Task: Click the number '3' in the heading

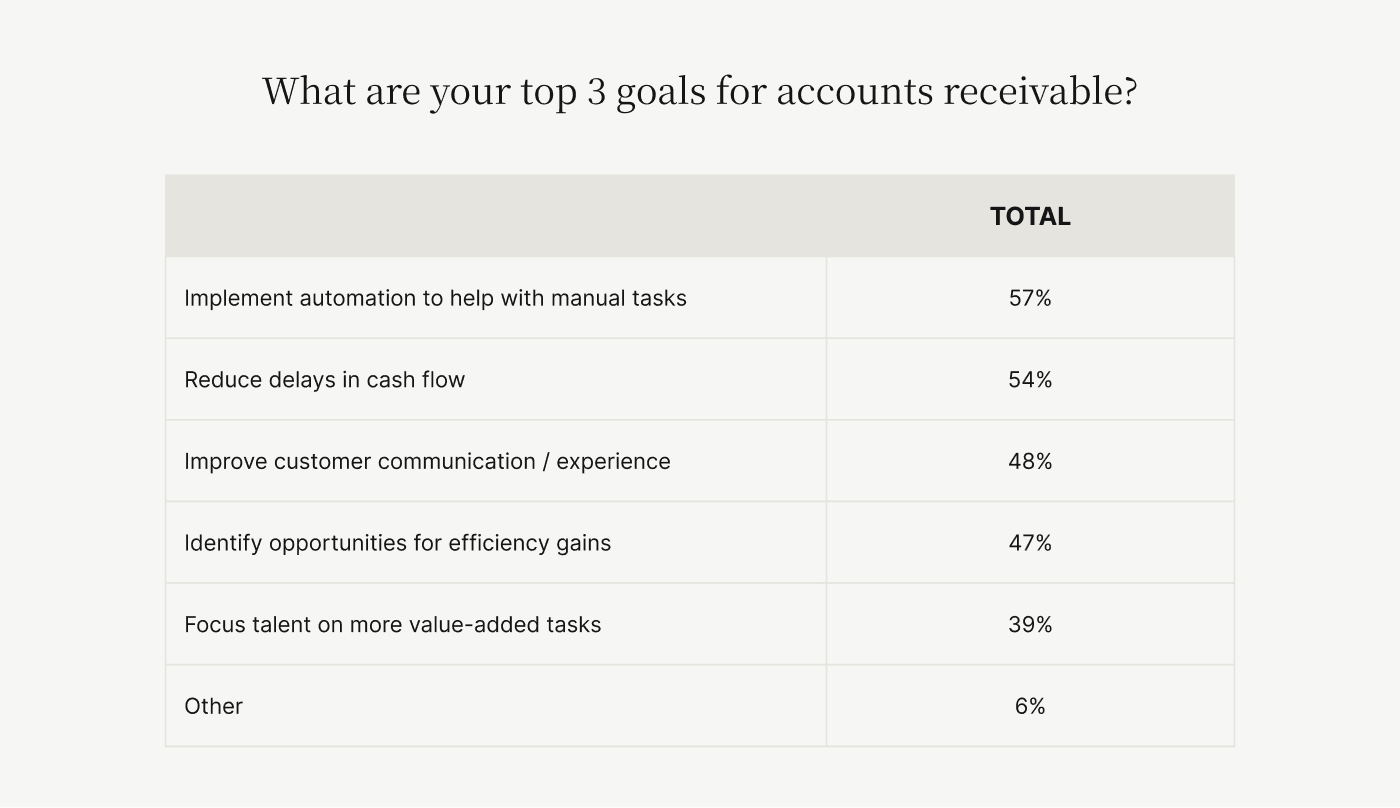Action: 596,91
